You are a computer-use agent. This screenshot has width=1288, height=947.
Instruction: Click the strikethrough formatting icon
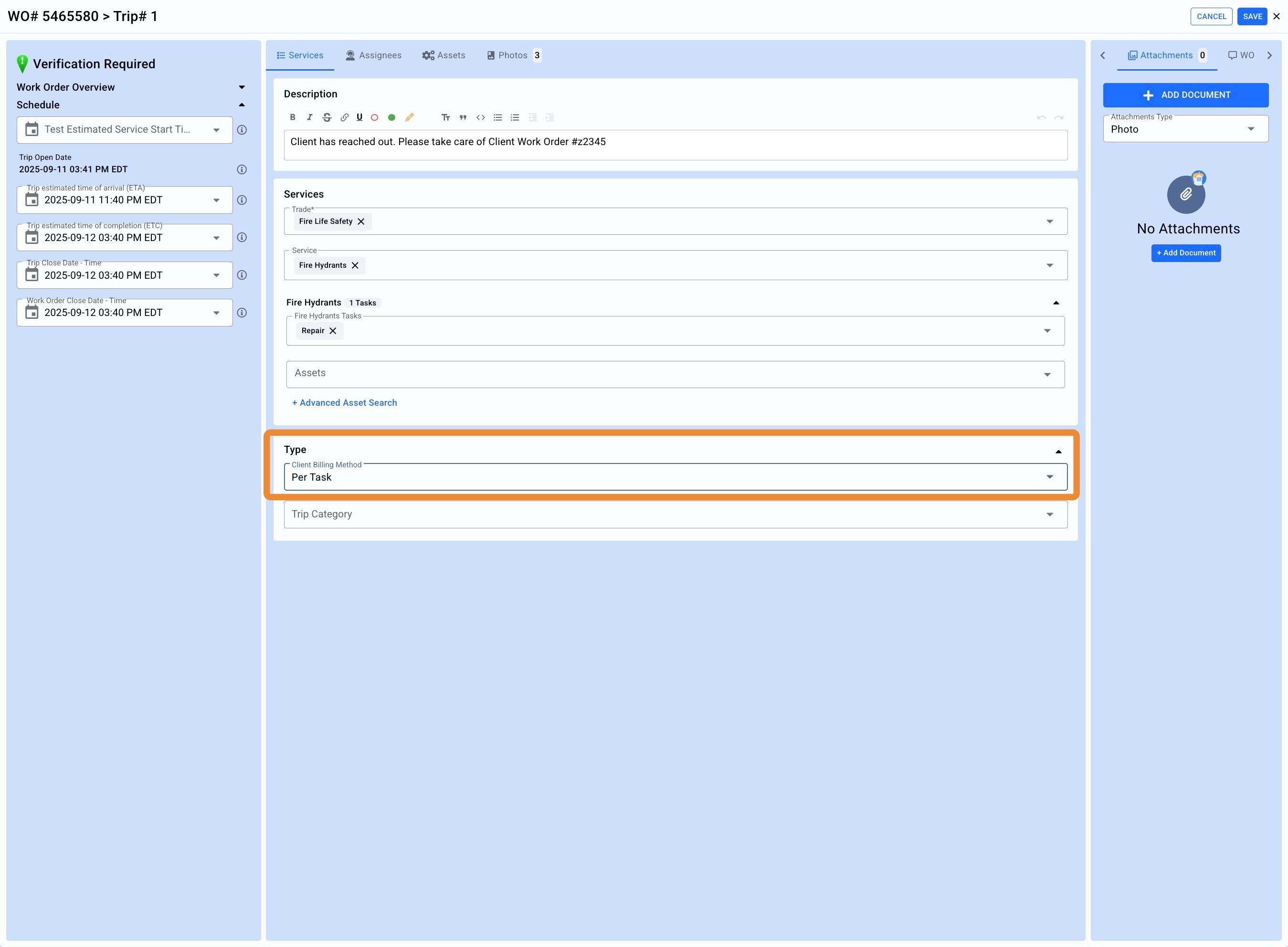coord(327,117)
